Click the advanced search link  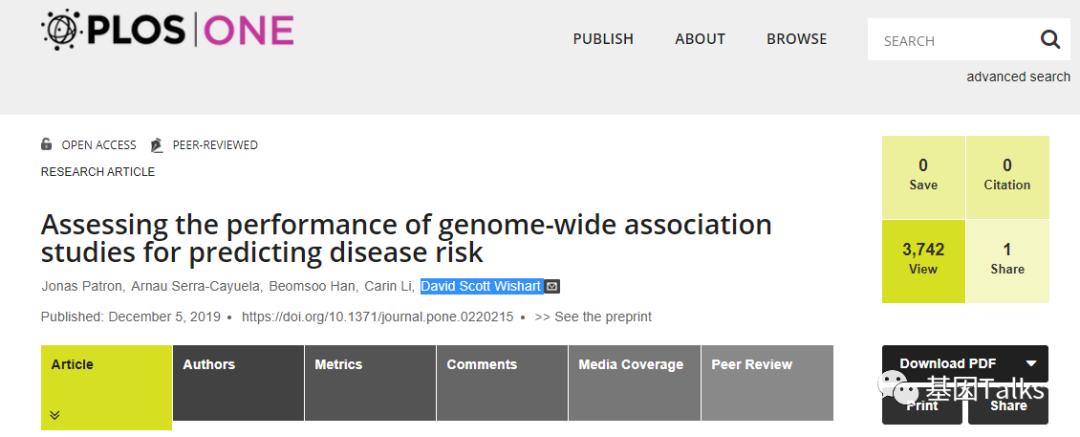pyautogui.click(x=1018, y=77)
